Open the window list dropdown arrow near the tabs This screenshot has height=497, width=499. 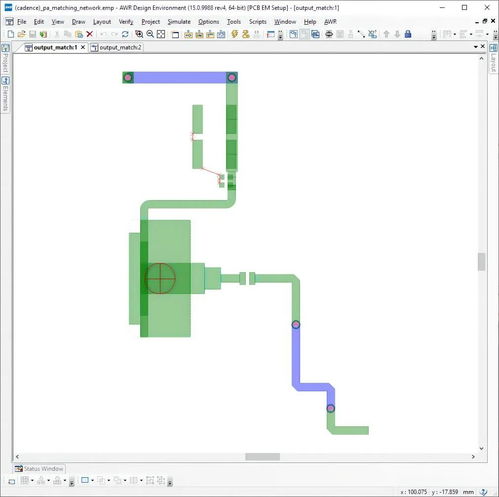click(x=476, y=47)
